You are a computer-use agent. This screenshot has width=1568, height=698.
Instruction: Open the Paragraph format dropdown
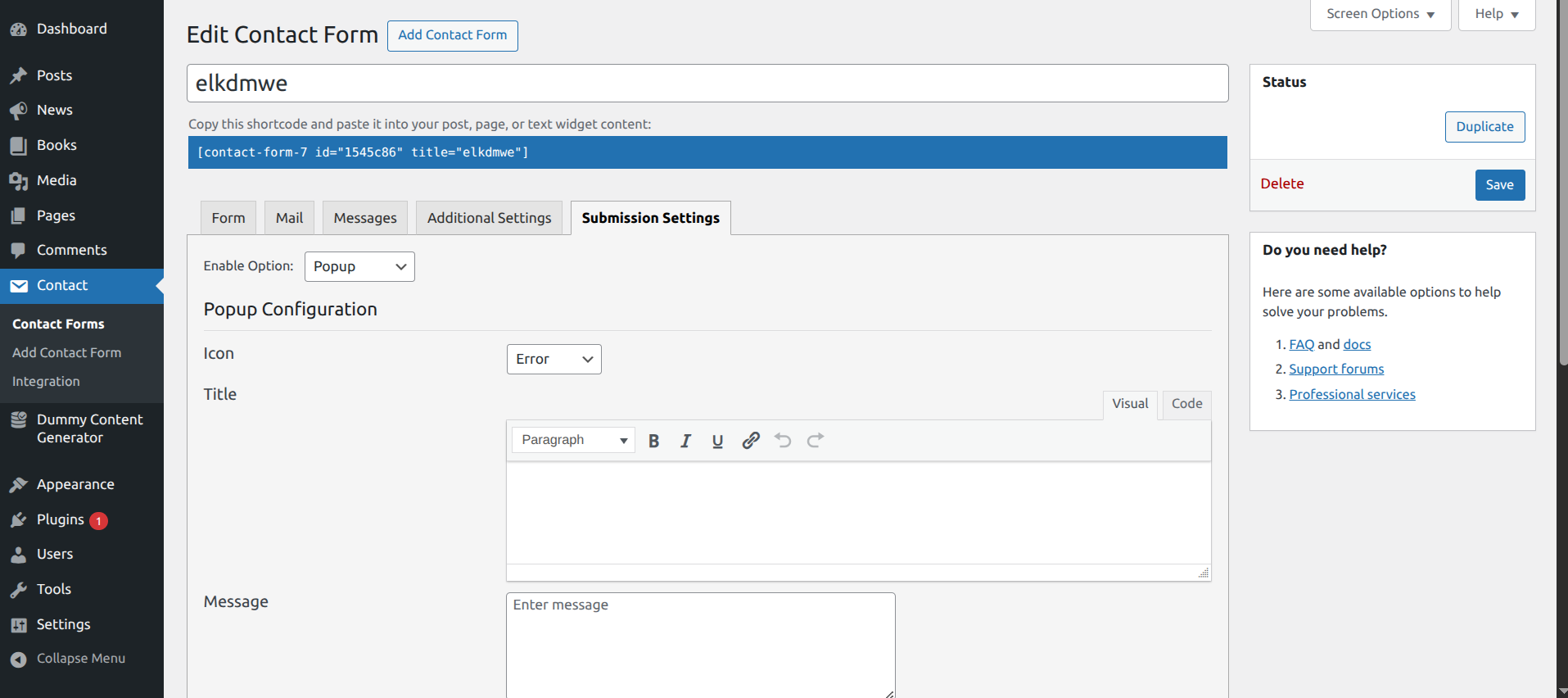[573, 440]
